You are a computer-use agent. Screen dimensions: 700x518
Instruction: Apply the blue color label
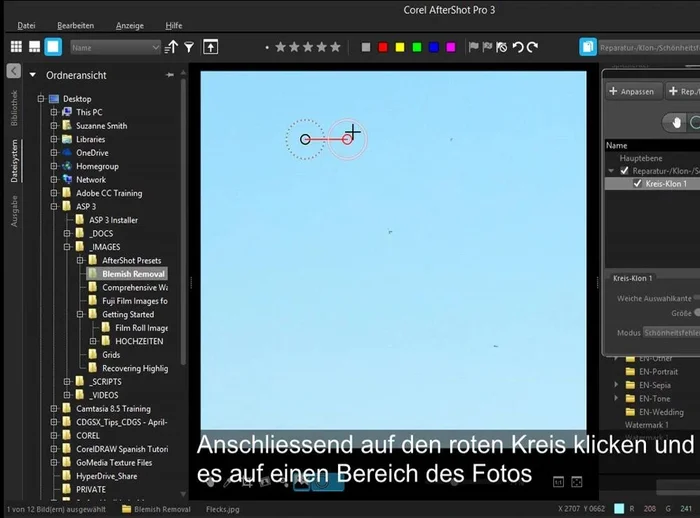[433, 47]
